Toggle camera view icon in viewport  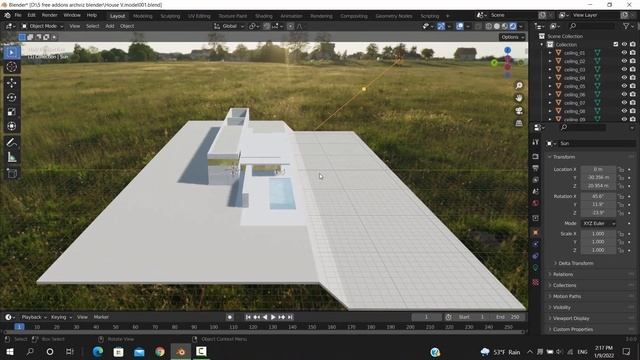coord(519,111)
